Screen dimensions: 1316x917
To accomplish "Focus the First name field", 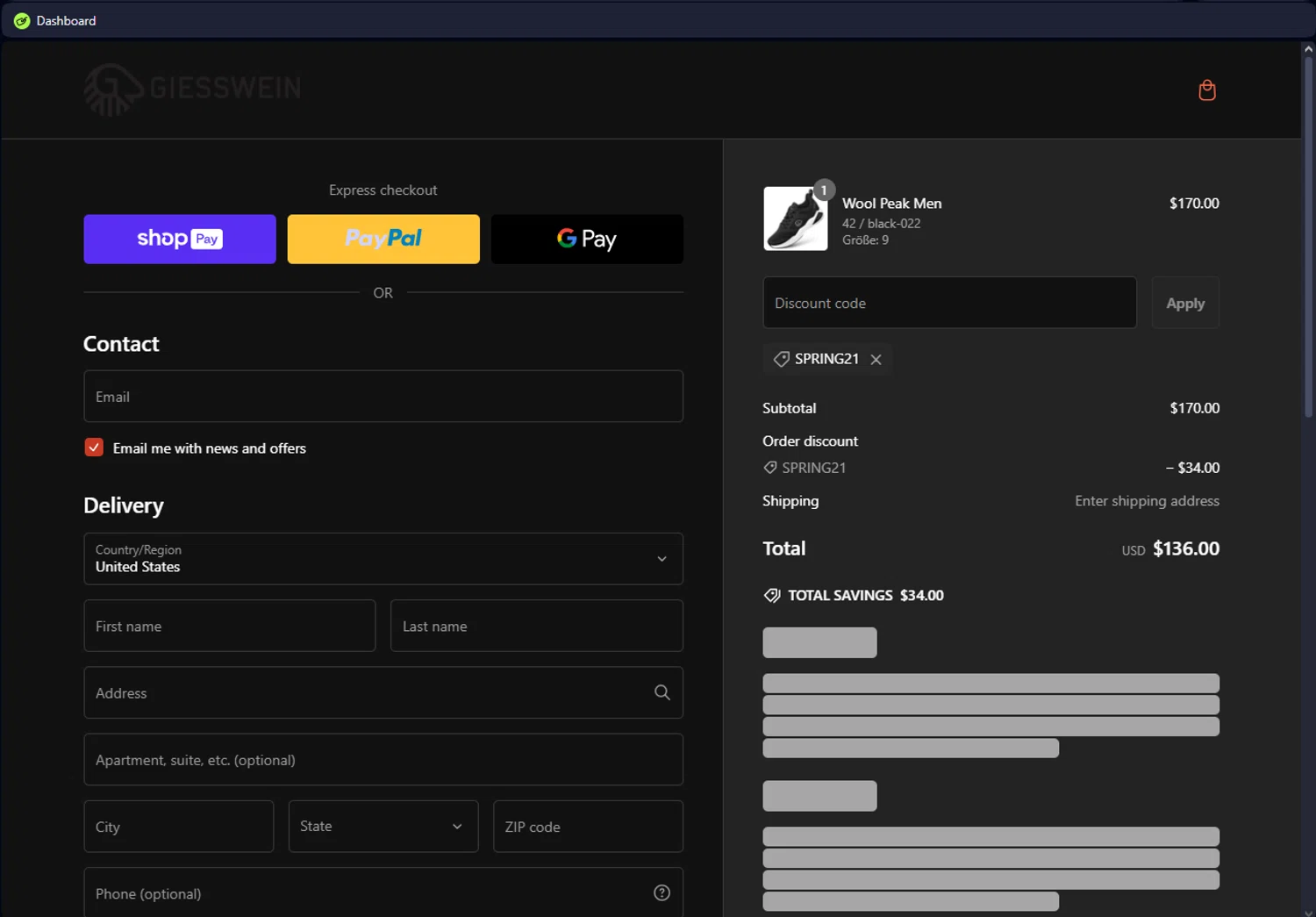I will click(230, 626).
